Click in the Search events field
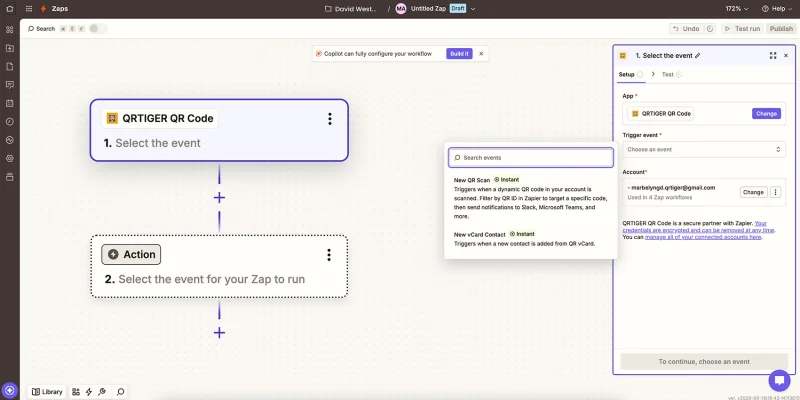Viewport: 800px width, 400px height. pos(531,158)
